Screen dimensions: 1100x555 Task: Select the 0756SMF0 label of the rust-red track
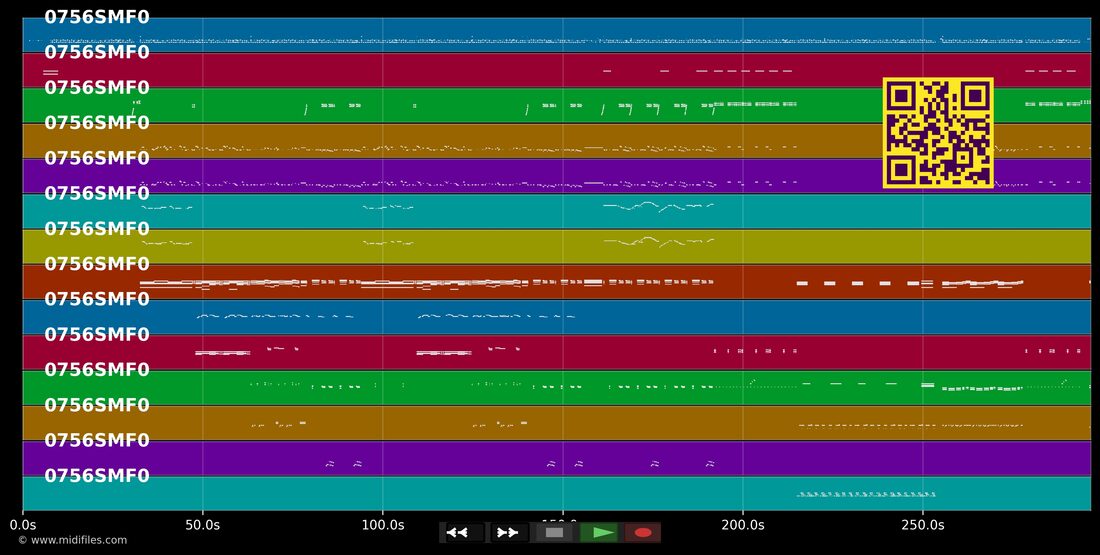(97, 264)
